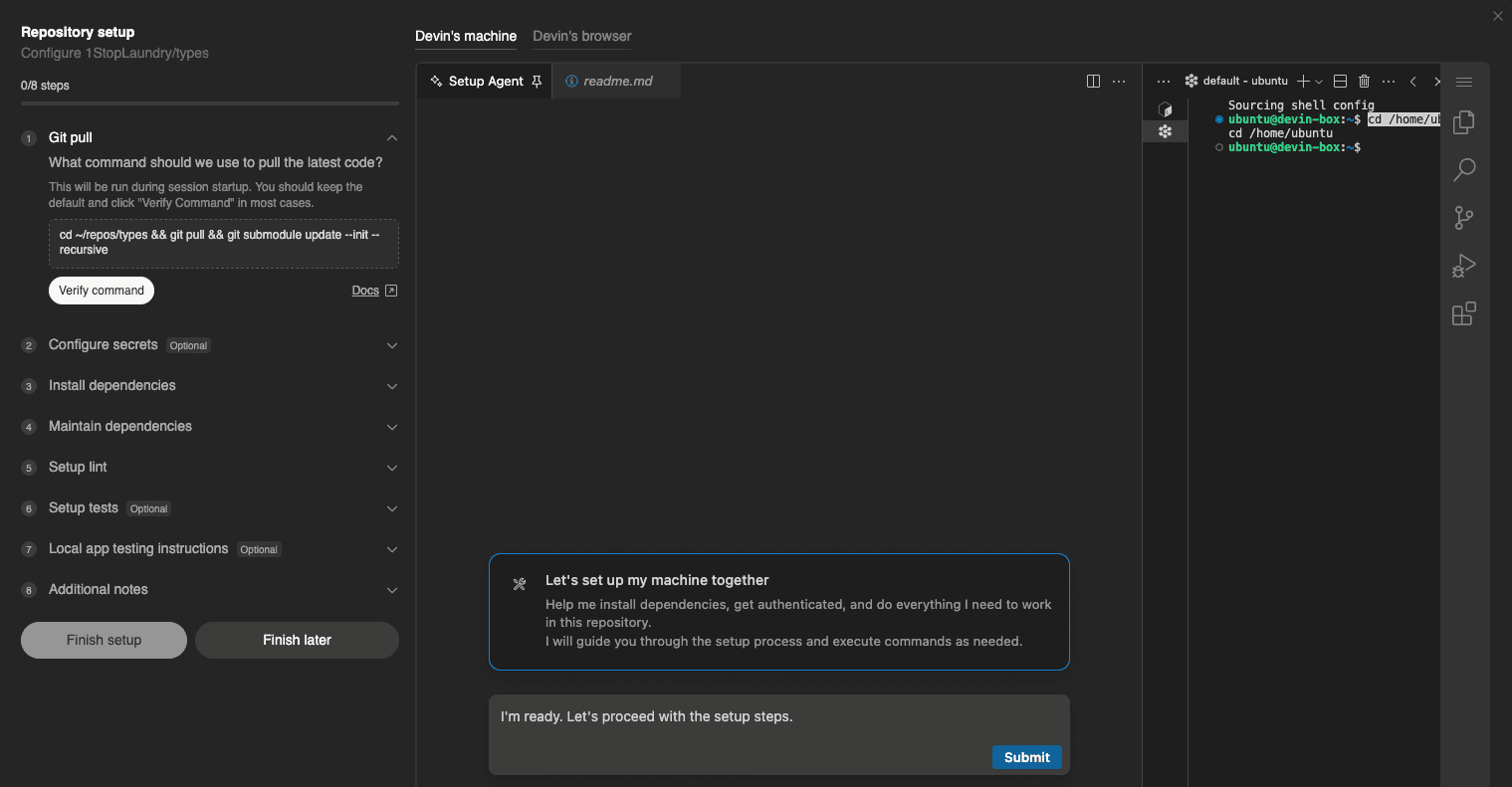
Task: Click the split editor icon
Action: (x=1093, y=82)
